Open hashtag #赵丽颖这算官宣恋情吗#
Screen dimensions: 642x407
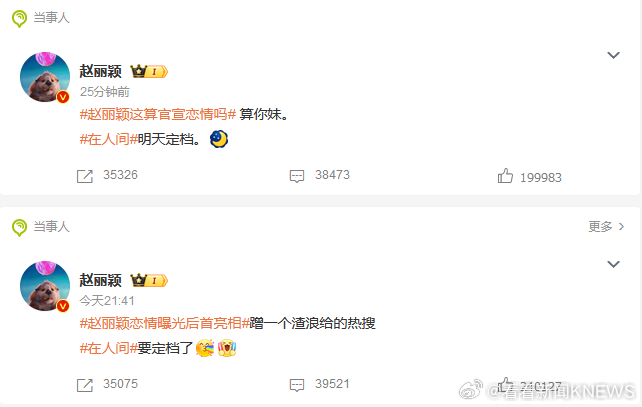click(x=158, y=114)
